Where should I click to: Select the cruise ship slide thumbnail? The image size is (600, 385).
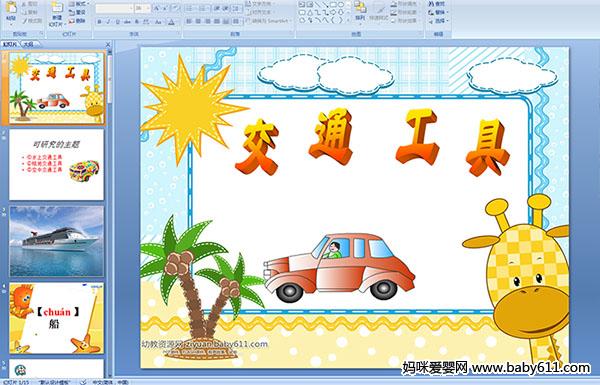pyautogui.click(x=56, y=241)
